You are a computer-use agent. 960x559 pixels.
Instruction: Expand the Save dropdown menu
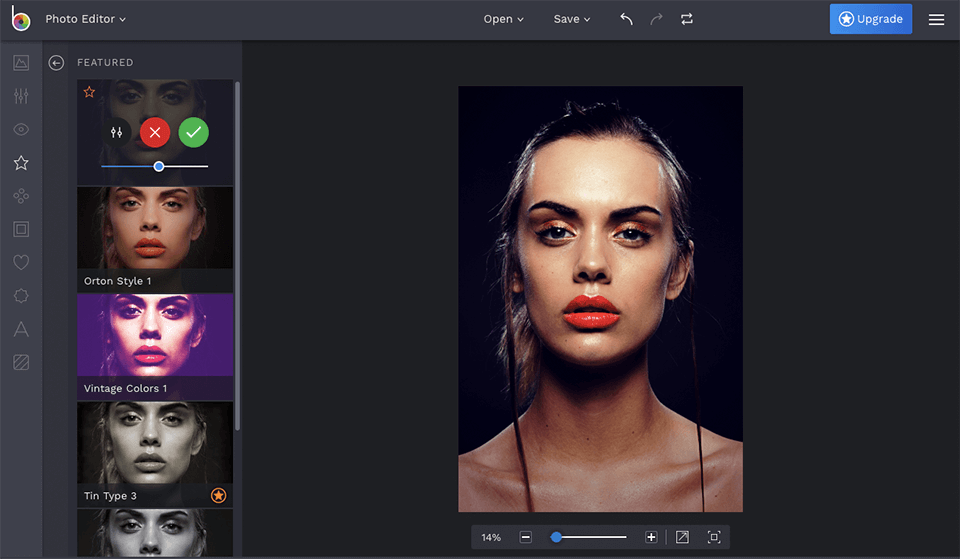572,19
